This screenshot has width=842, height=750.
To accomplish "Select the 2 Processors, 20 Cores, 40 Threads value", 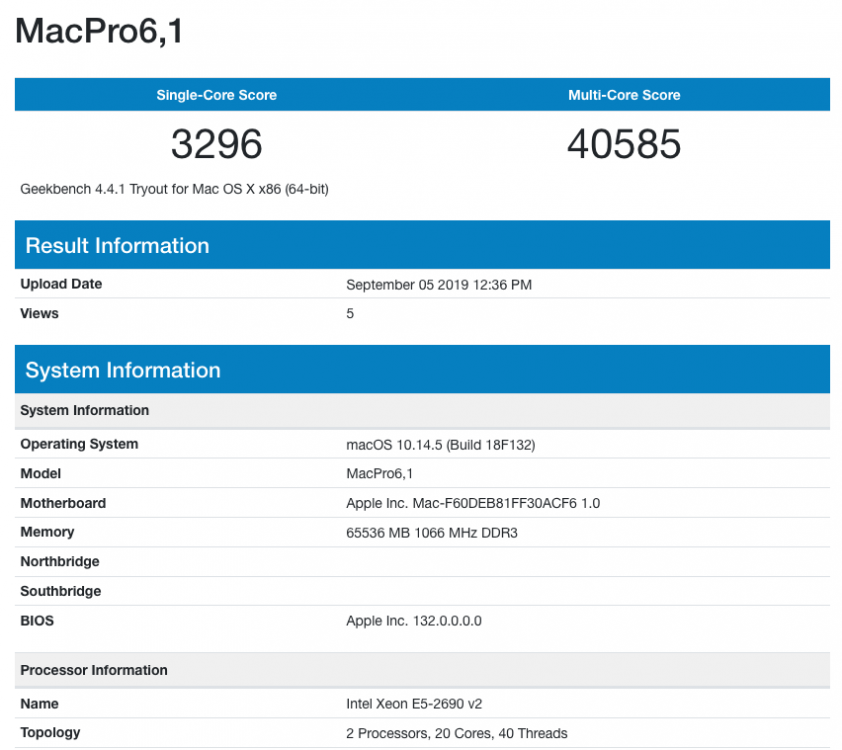I will [457, 733].
